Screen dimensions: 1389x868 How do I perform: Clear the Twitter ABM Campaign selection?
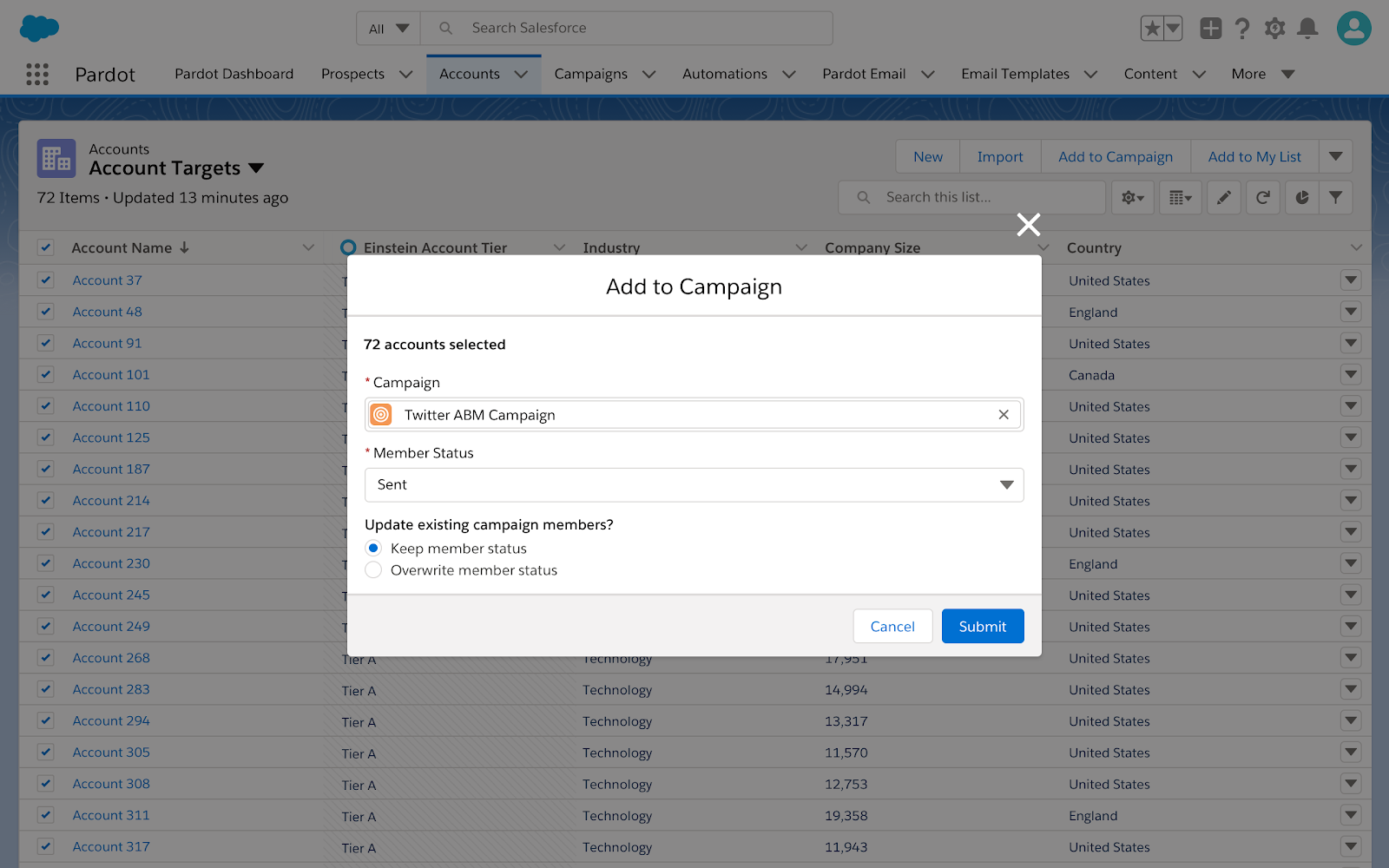(x=1004, y=415)
